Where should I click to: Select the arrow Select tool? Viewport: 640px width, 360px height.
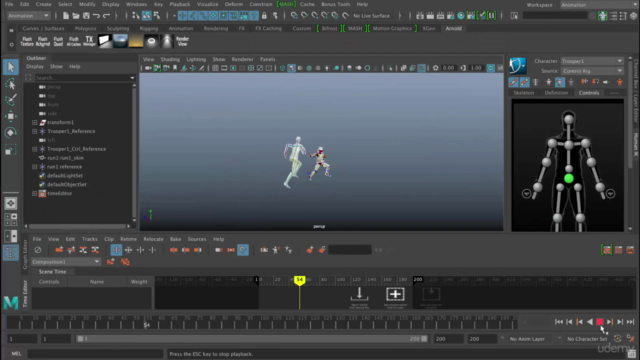click(11, 67)
